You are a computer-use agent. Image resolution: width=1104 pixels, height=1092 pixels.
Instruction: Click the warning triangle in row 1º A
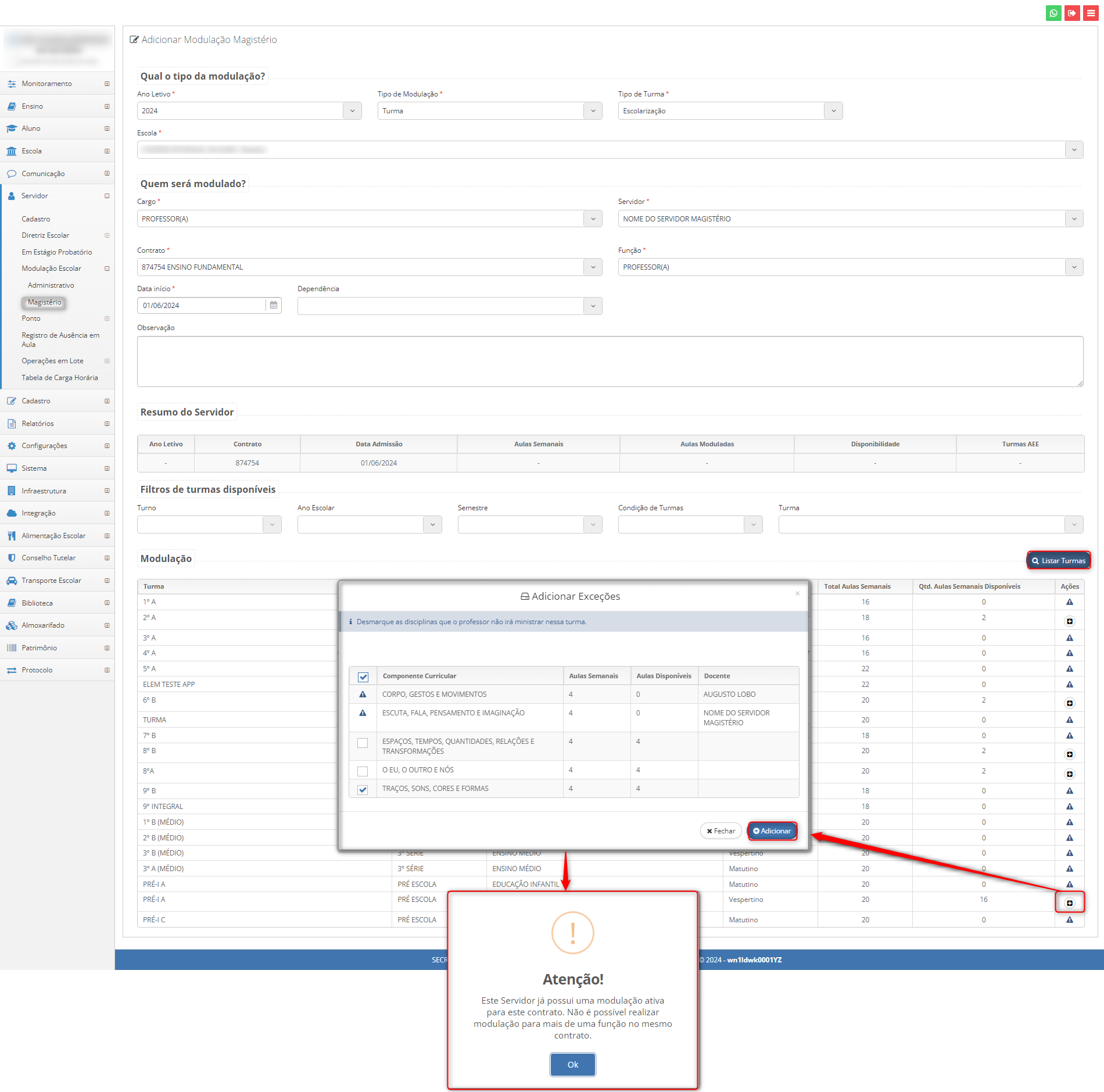tap(1069, 602)
